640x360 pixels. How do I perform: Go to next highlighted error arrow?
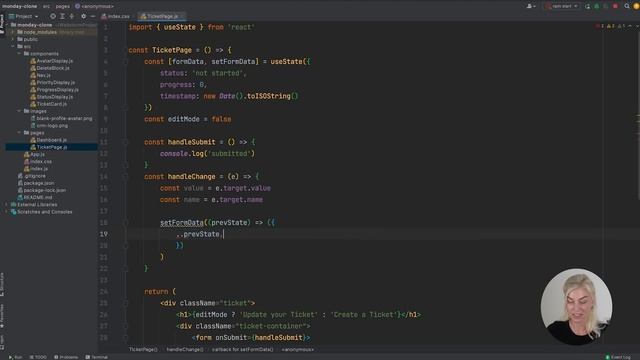[x=637, y=26]
